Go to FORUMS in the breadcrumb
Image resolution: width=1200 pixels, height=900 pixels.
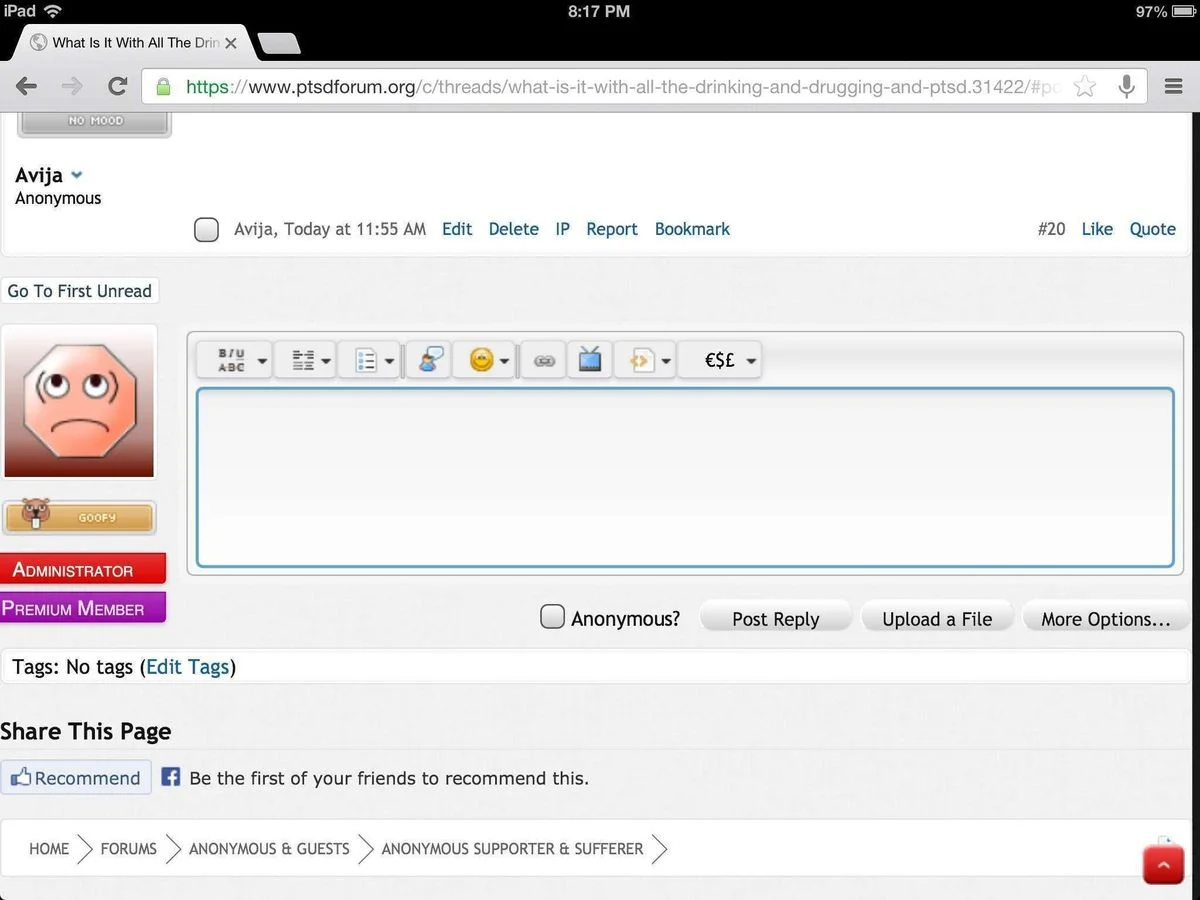tap(128, 849)
